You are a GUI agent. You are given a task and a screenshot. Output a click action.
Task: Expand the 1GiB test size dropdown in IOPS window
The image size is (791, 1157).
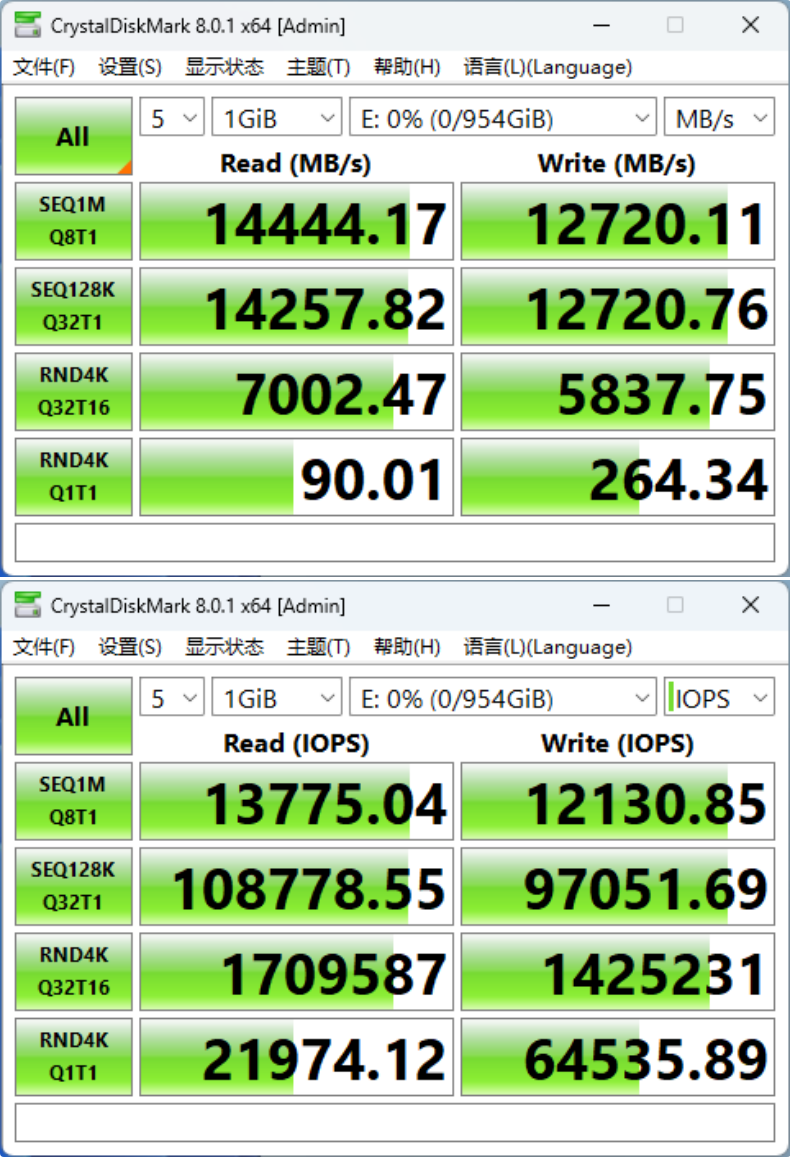click(x=276, y=699)
